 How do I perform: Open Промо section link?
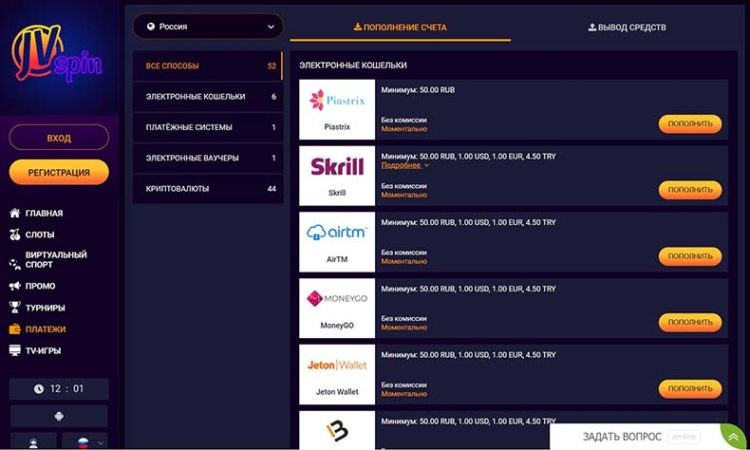pos(40,286)
